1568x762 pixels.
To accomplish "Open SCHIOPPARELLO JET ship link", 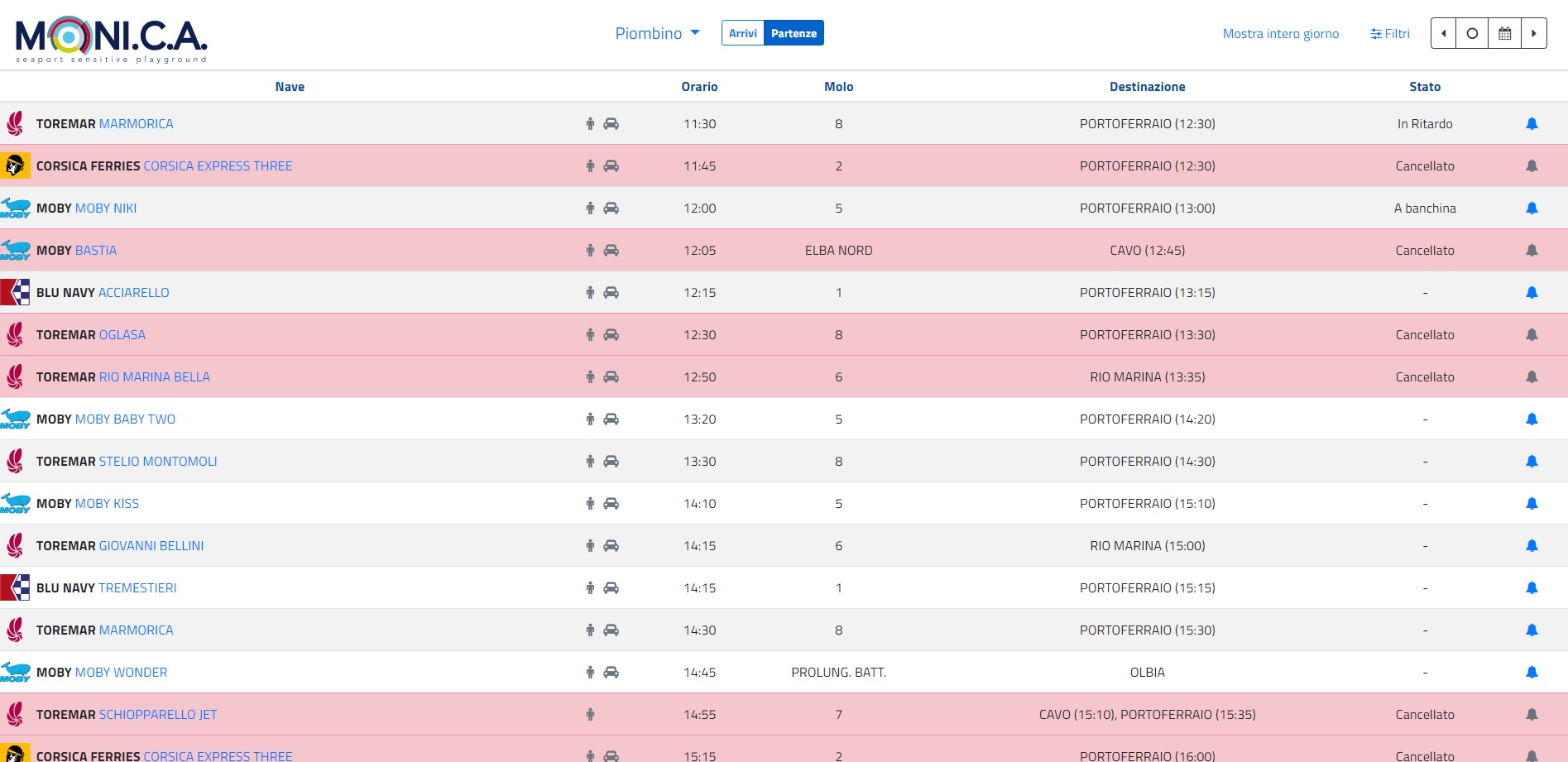I will point(158,715).
